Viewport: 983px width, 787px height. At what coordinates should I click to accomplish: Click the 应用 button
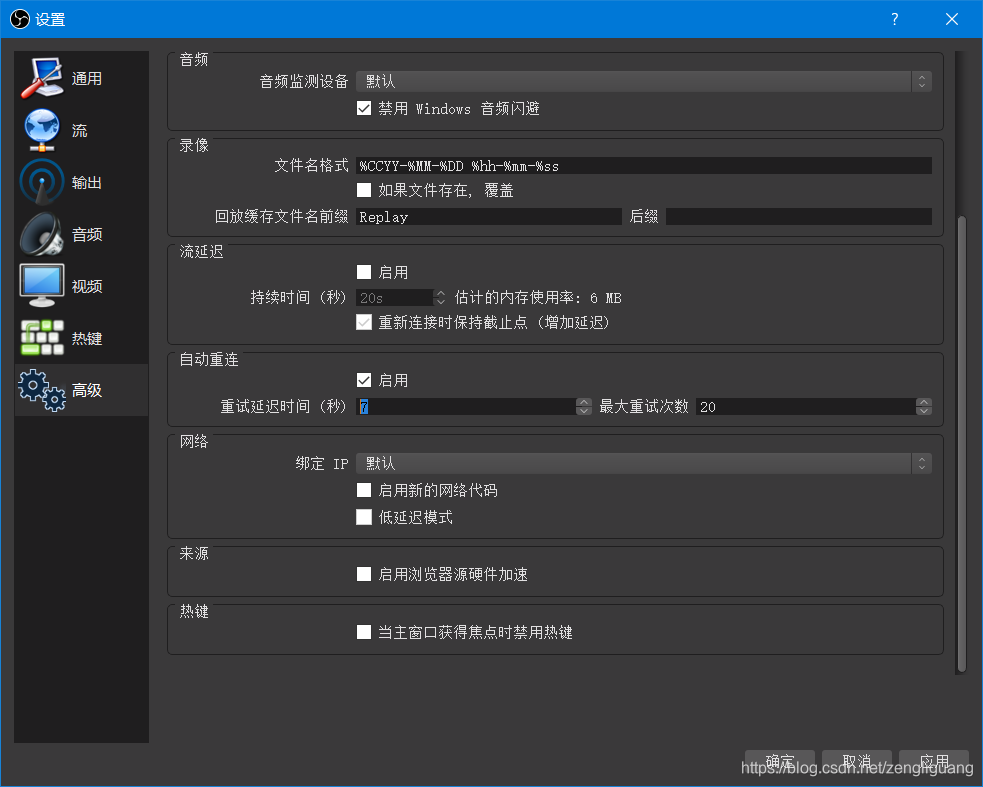click(x=933, y=760)
